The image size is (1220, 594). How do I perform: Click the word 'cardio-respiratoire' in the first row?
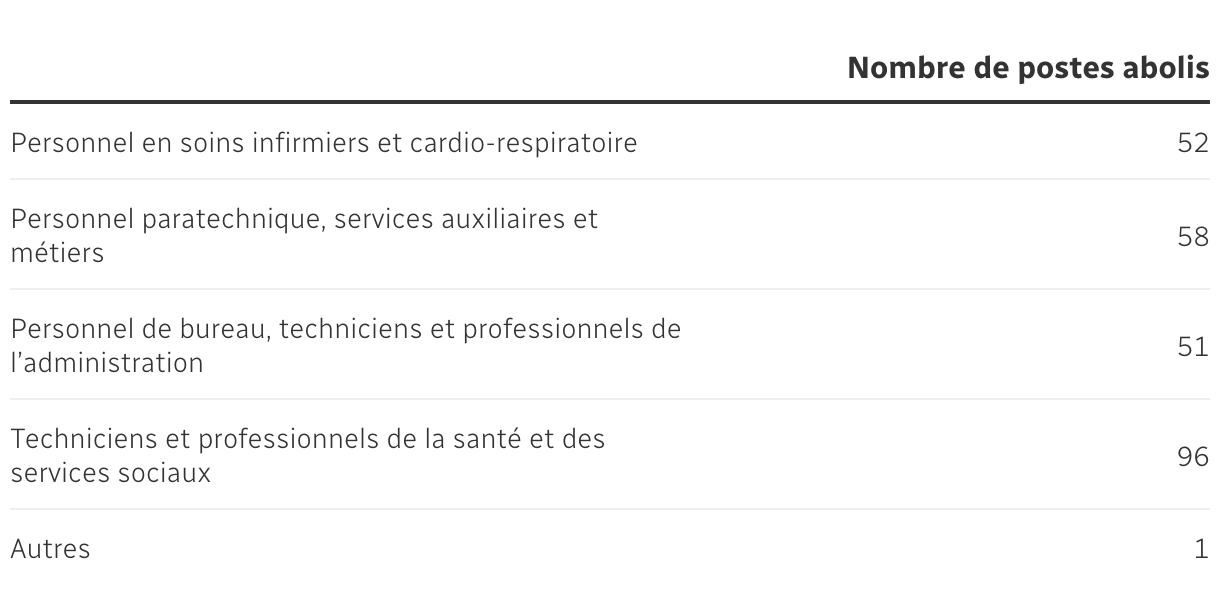pyautogui.click(x=523, y=143)
